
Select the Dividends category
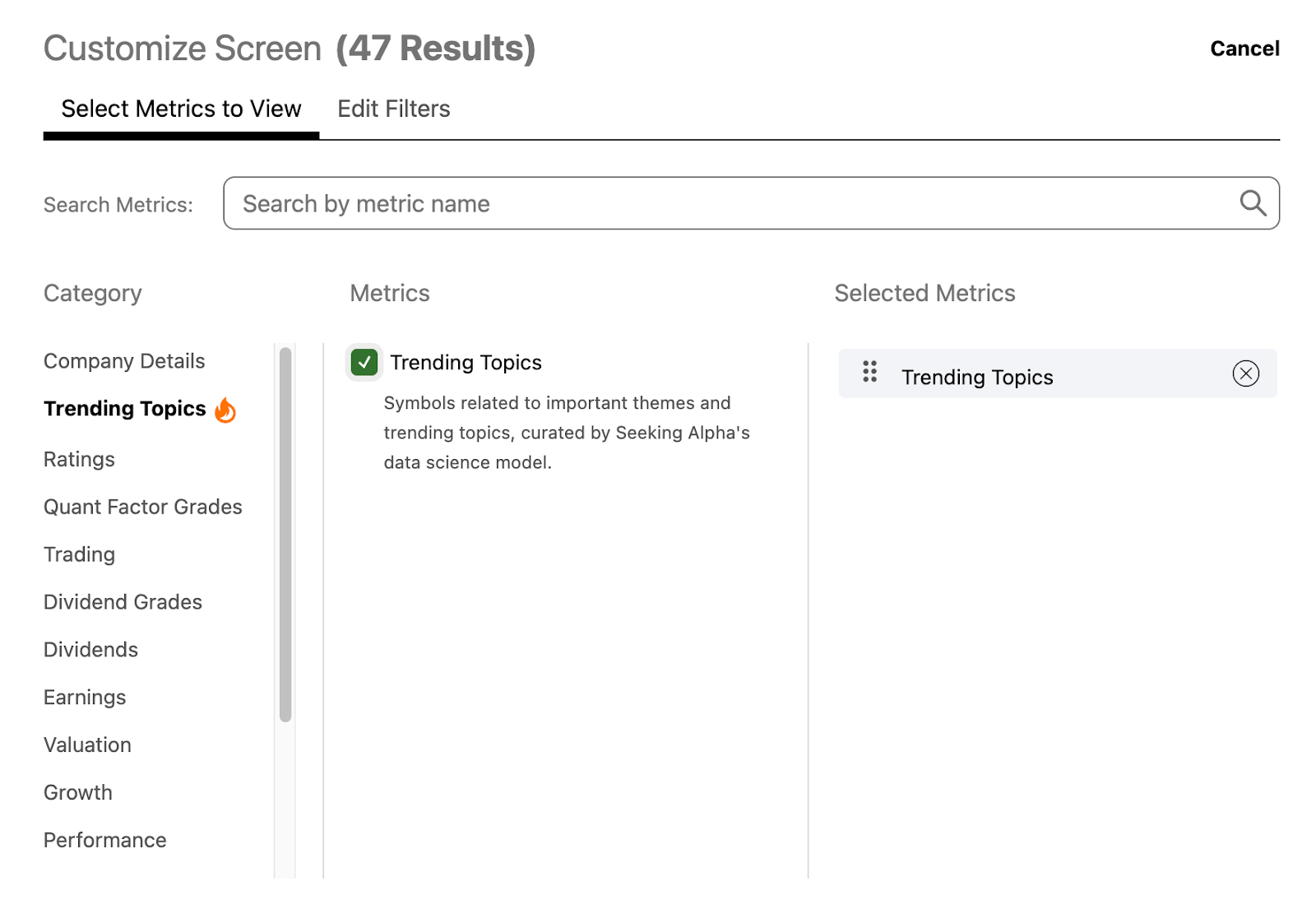pyautogui.click(x=90, y=650)
